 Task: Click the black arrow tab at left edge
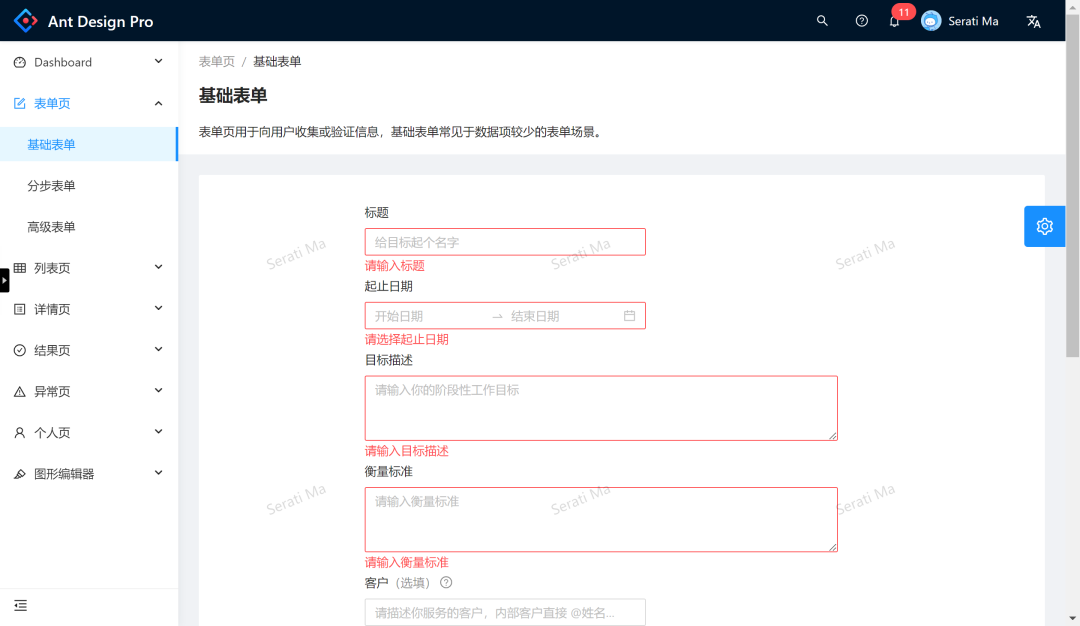(4, 280)
